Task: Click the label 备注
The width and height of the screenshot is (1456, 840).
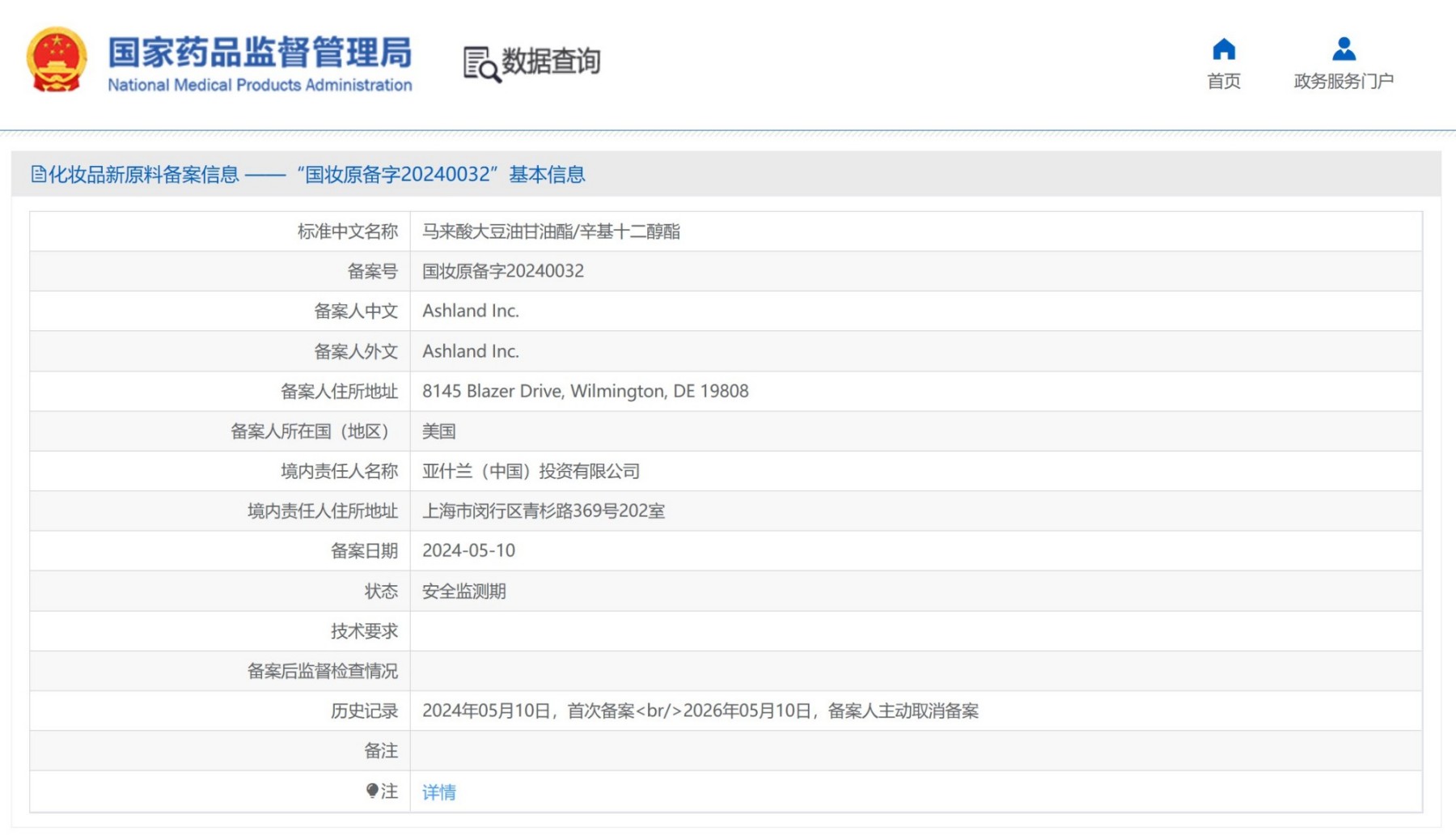Action: tap(382, 751)
